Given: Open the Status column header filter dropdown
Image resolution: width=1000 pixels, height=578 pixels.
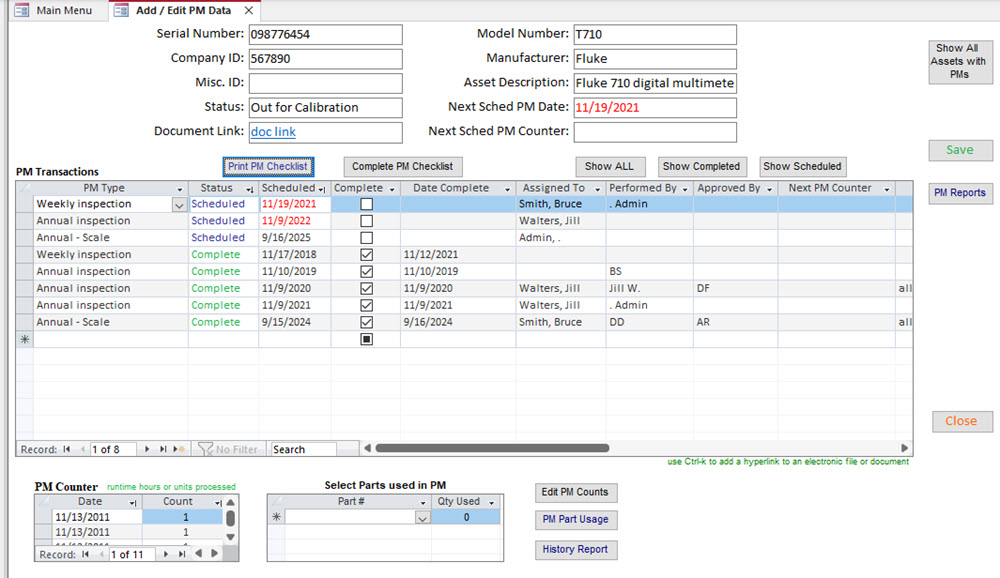Looking at the screenshot, I should (249, 187).
